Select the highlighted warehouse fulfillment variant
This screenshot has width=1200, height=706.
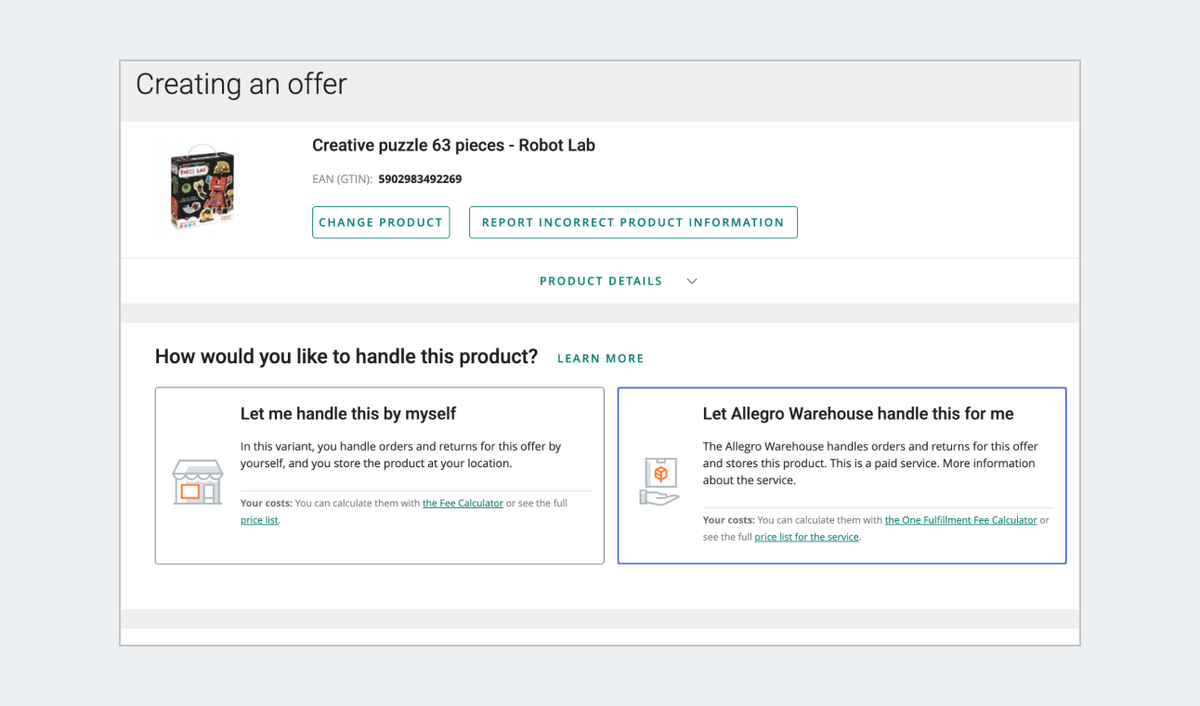point(841,475)
